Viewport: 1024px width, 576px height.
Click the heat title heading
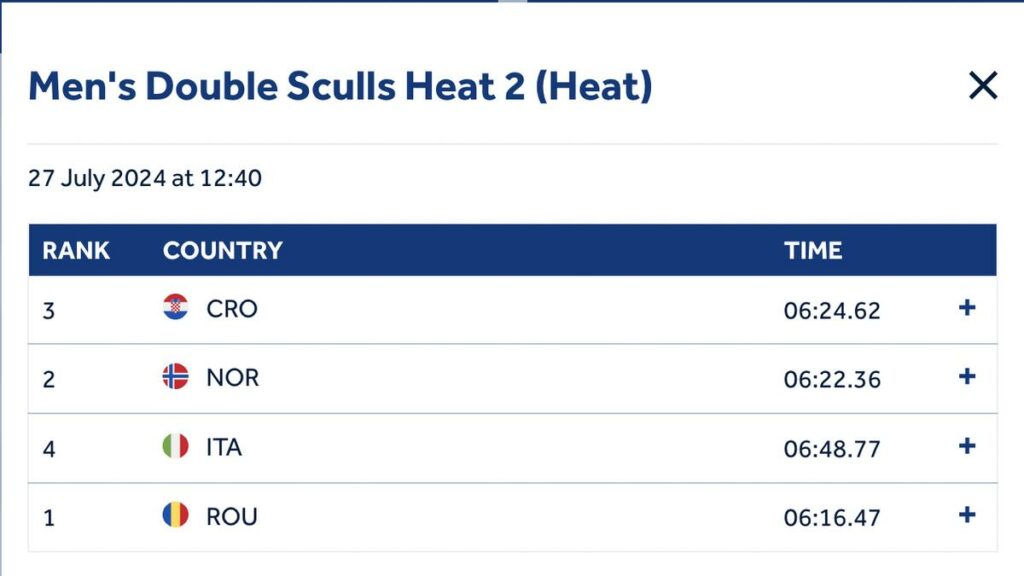coord(340,86)
